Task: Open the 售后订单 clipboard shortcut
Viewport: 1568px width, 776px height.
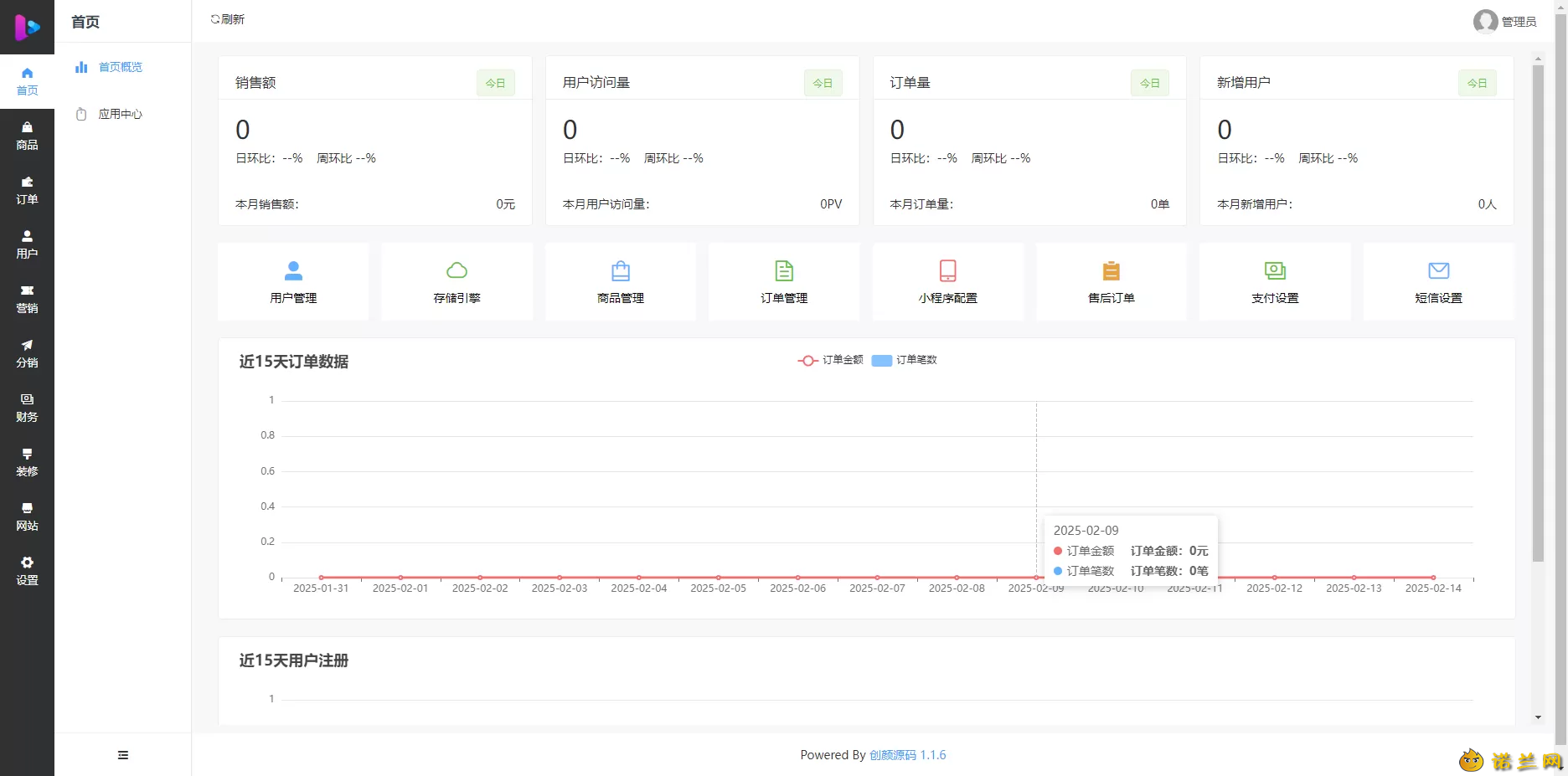Action: pyautogui.click(x=1112, y=282)
